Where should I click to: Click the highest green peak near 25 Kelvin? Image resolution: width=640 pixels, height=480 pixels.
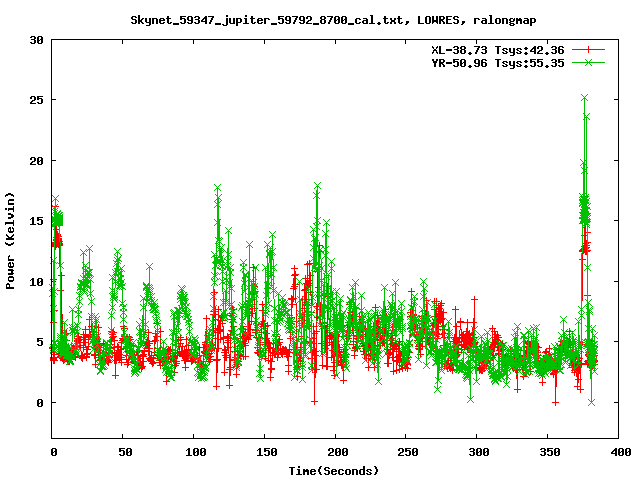(x=584, y=98)
